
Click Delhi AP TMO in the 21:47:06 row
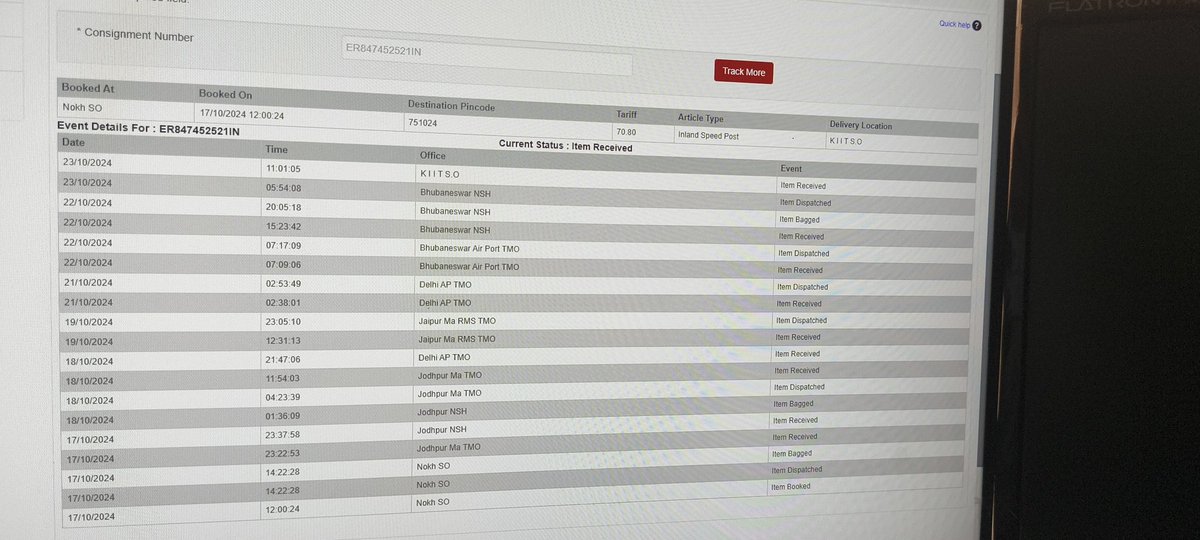445,357
